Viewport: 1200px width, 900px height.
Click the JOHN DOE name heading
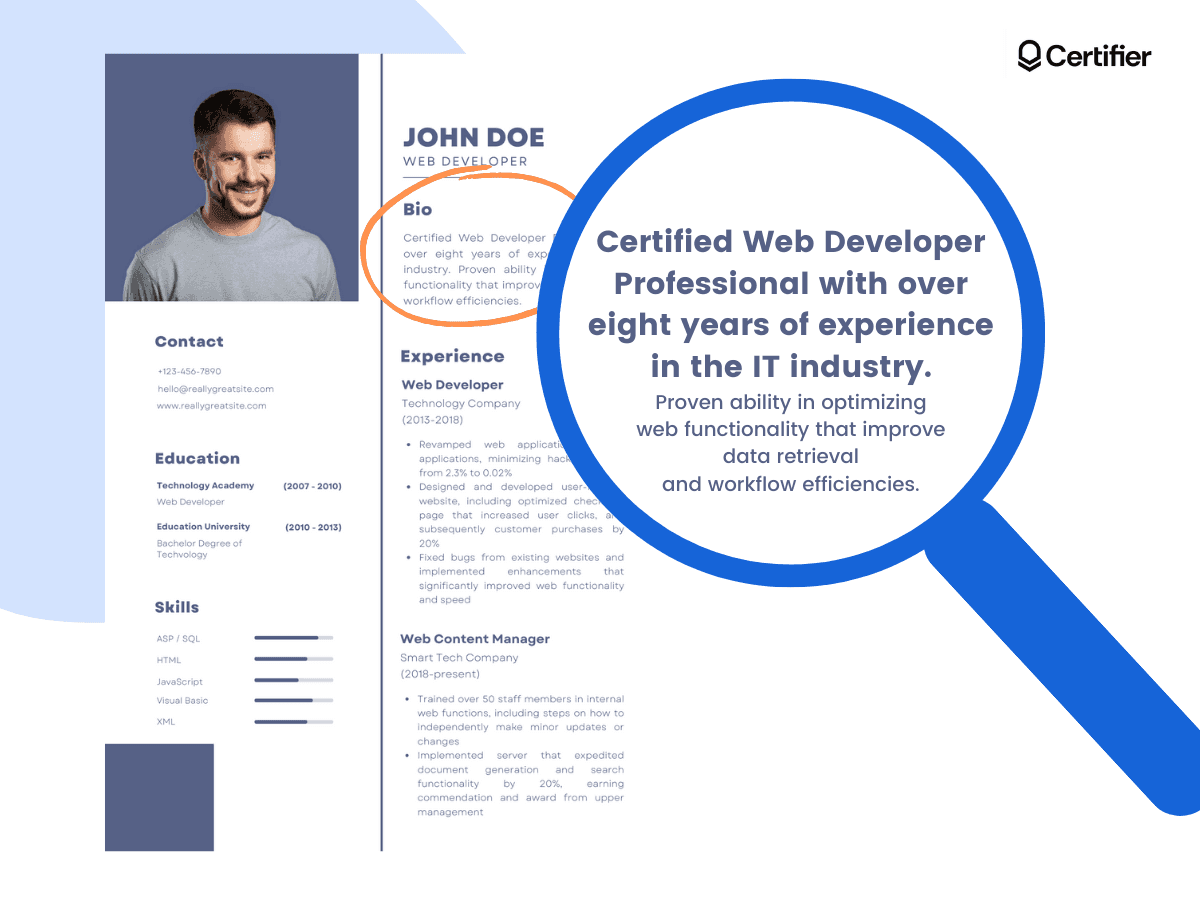474,137
